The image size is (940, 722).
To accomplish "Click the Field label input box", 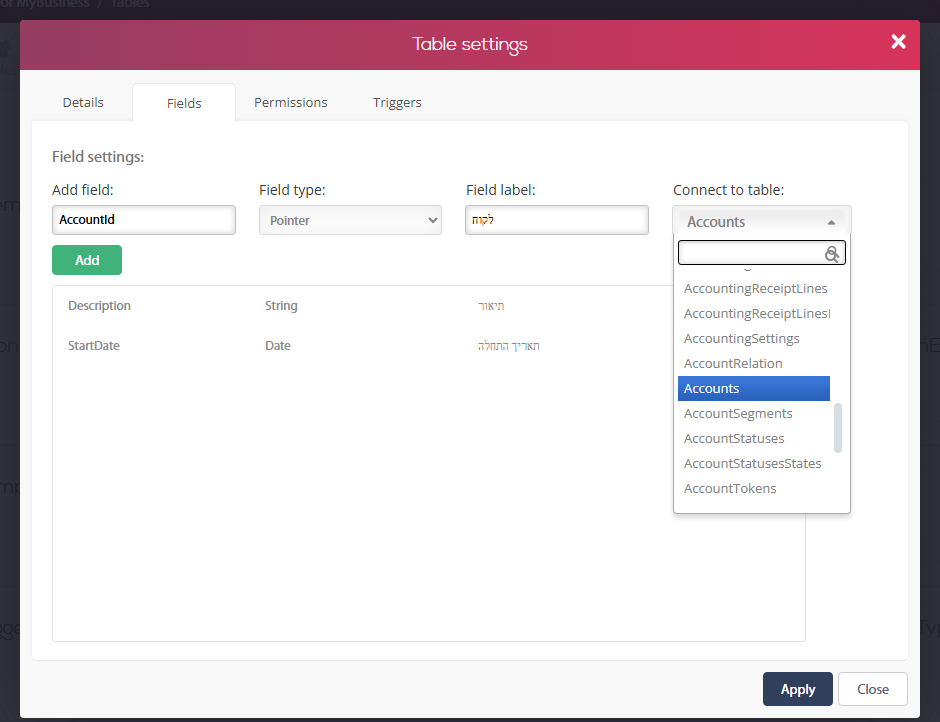I will pyautogui.click(x=557, y=220).
